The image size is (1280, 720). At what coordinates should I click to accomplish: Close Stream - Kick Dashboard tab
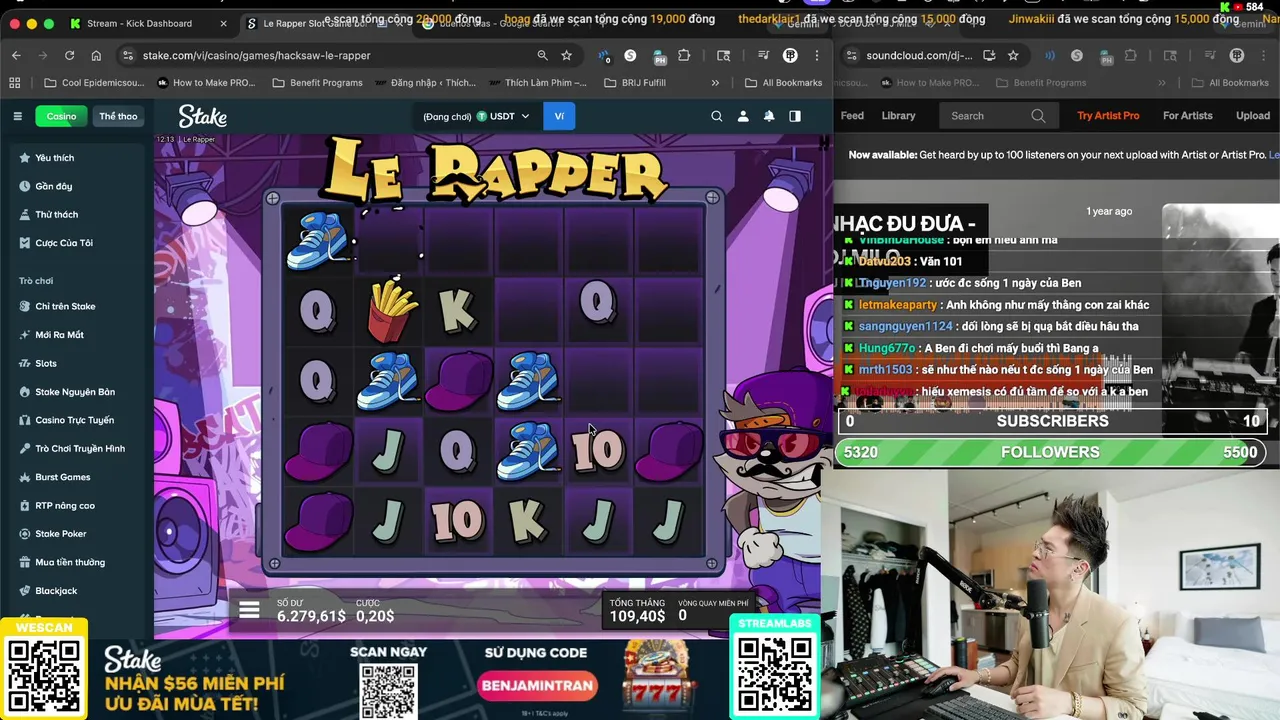click(x=223, y=23)
